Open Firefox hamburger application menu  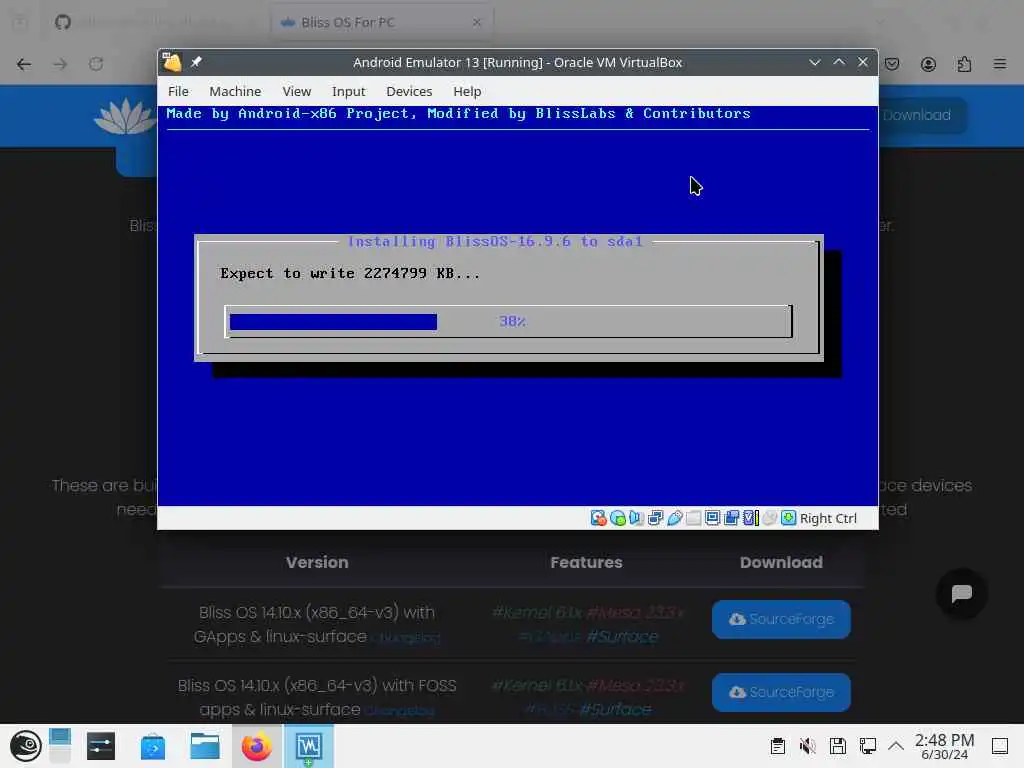coord(1000,64)
